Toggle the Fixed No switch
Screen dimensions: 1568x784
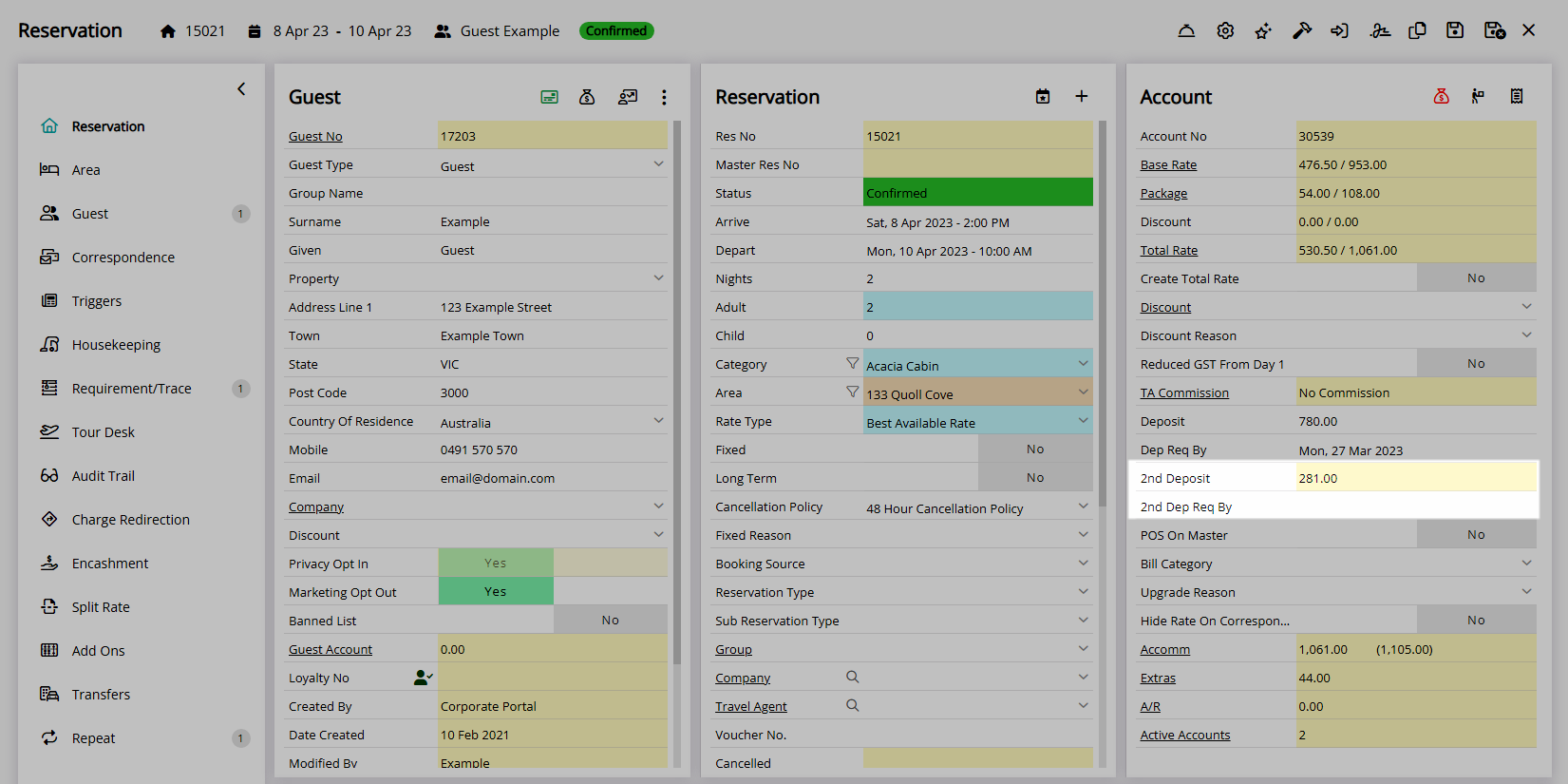(1035, 449)
